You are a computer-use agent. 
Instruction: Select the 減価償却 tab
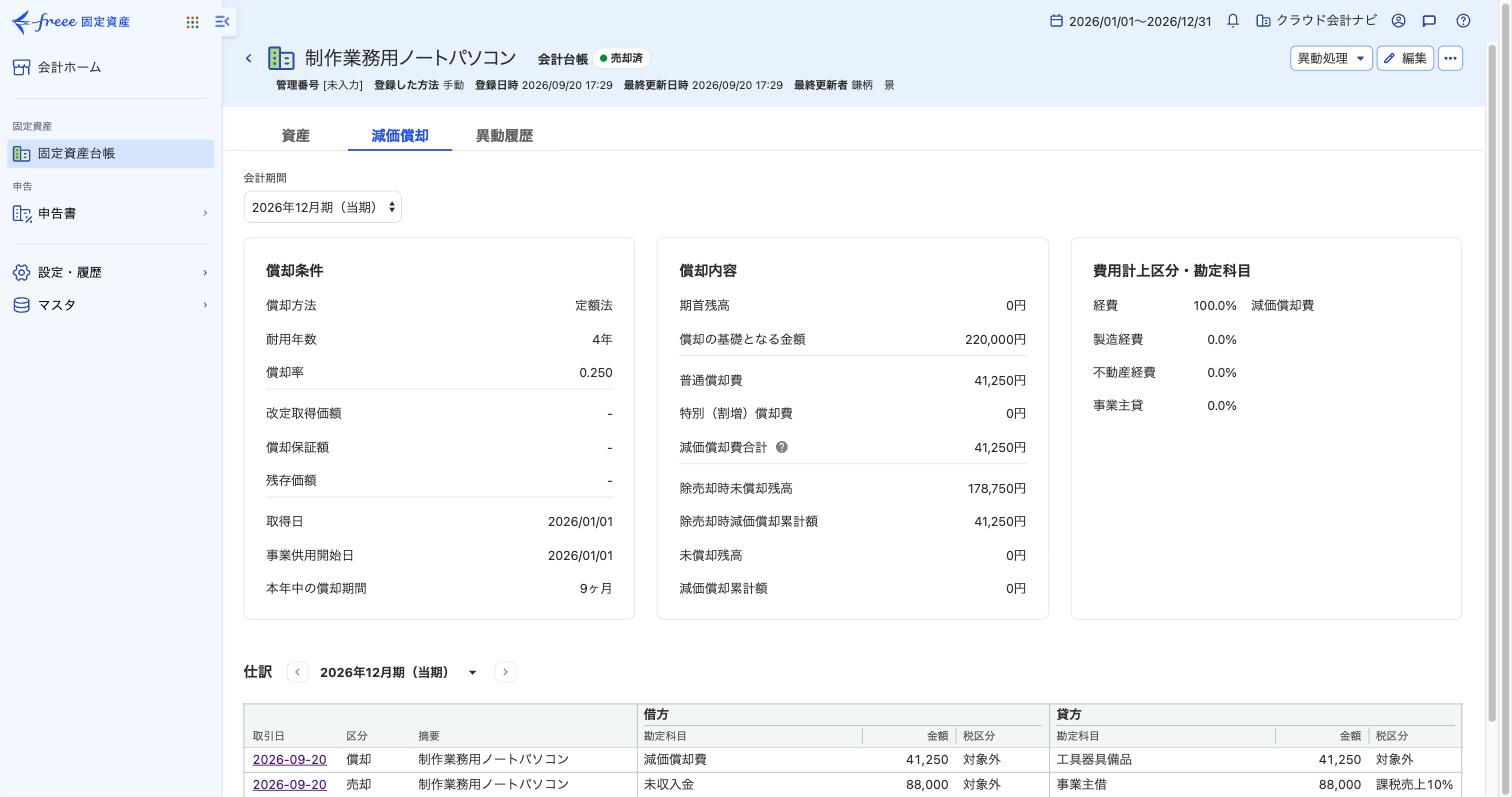[400, 136]
